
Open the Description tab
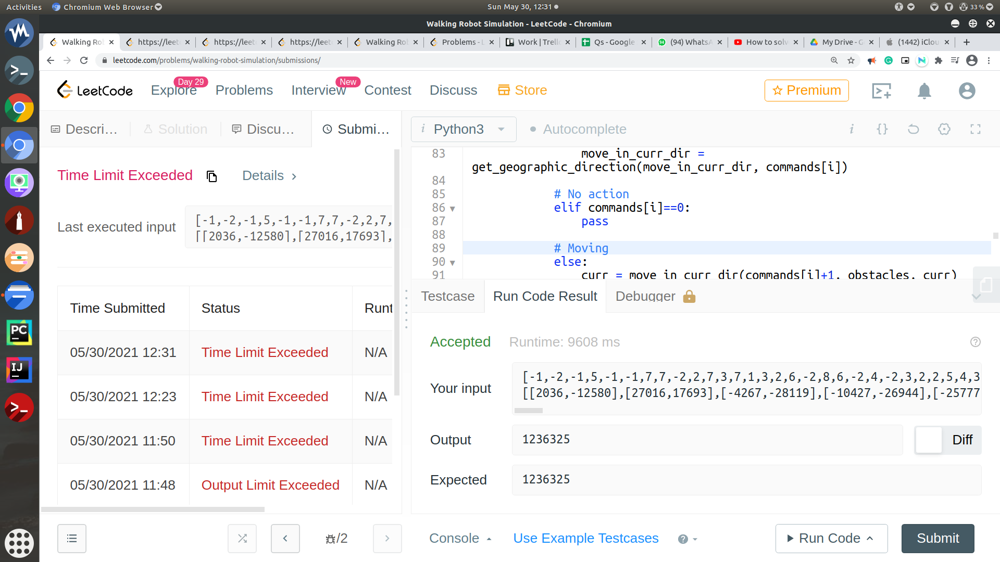(x=84, y=129)
